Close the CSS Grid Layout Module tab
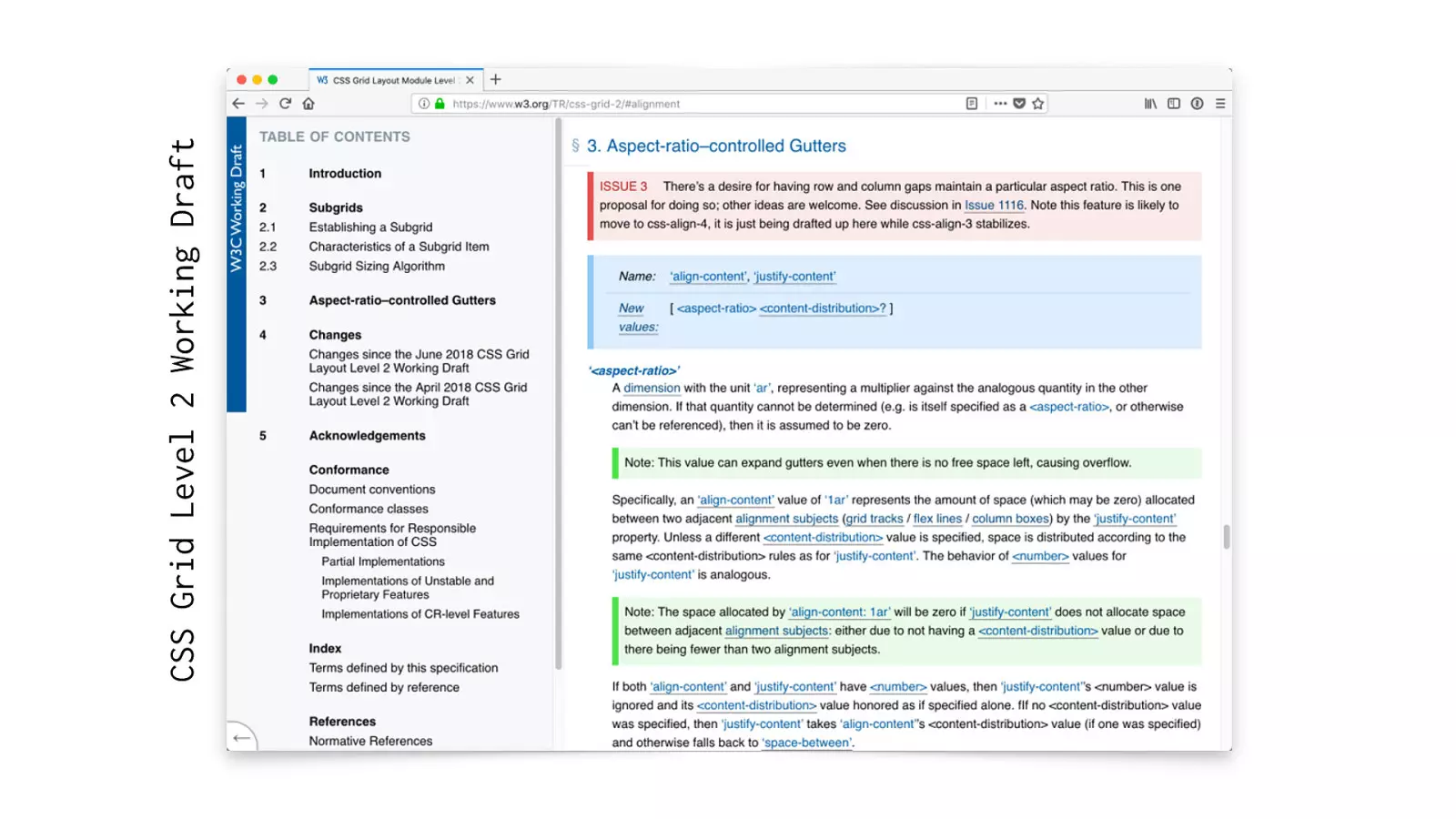Image resolution: width=1456 pixels, height=819 pixels. pyautogui.click(x=470, y=80)
